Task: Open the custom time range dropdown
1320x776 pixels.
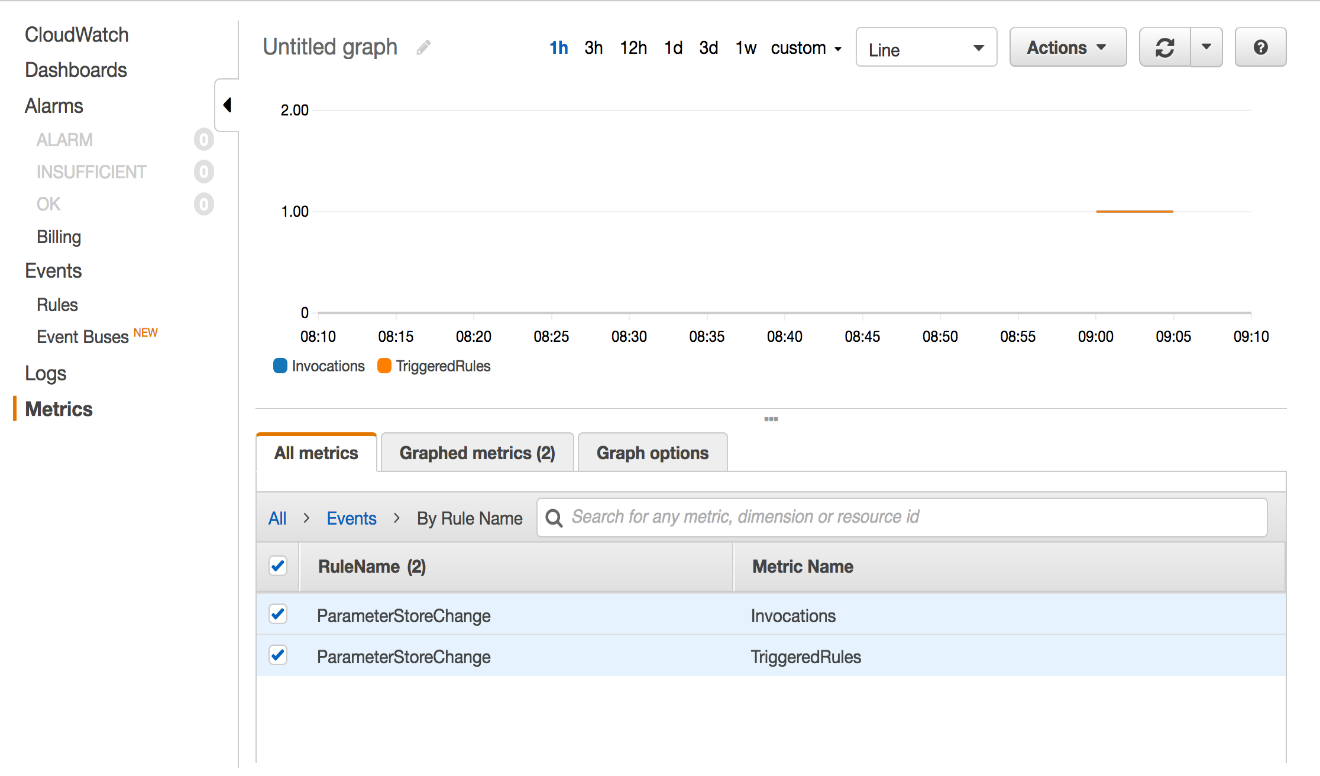Action: tap(806, 48)
